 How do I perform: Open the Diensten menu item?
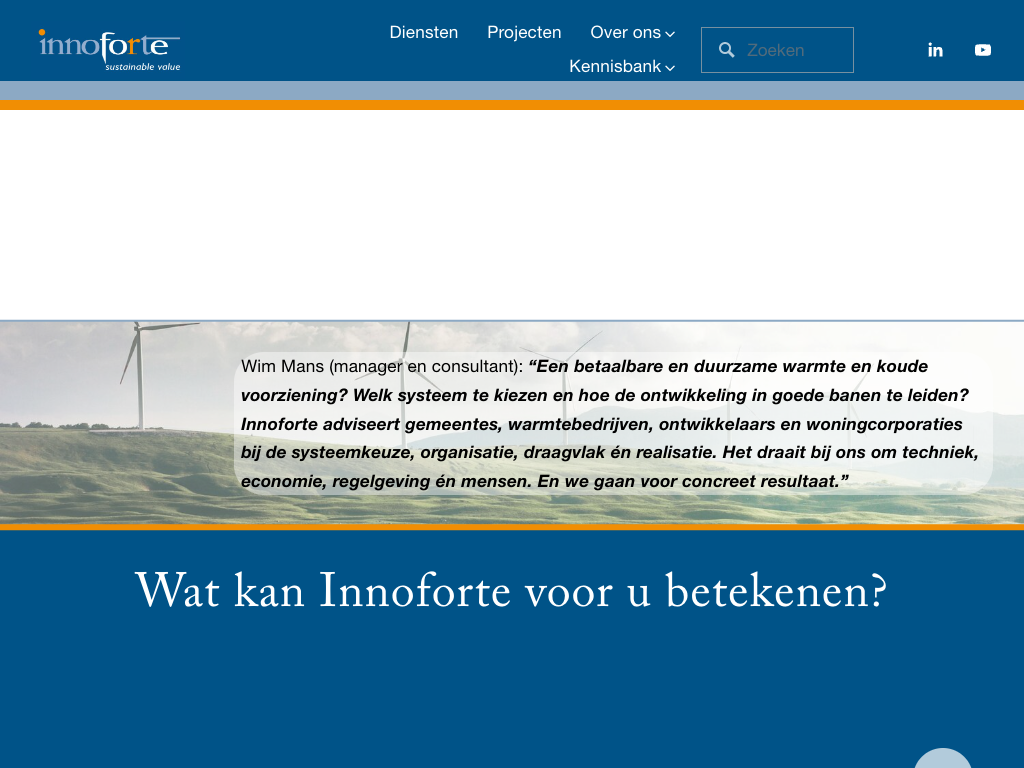[424, 32]
